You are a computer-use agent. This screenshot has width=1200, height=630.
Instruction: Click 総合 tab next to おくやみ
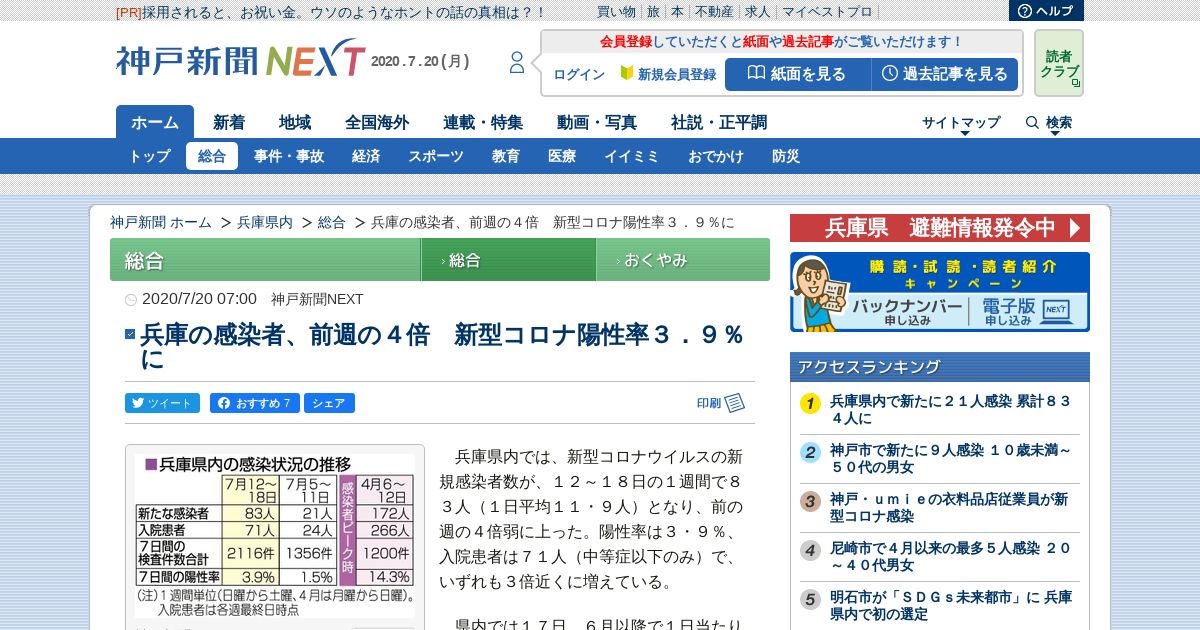click(x=509, y=260)
